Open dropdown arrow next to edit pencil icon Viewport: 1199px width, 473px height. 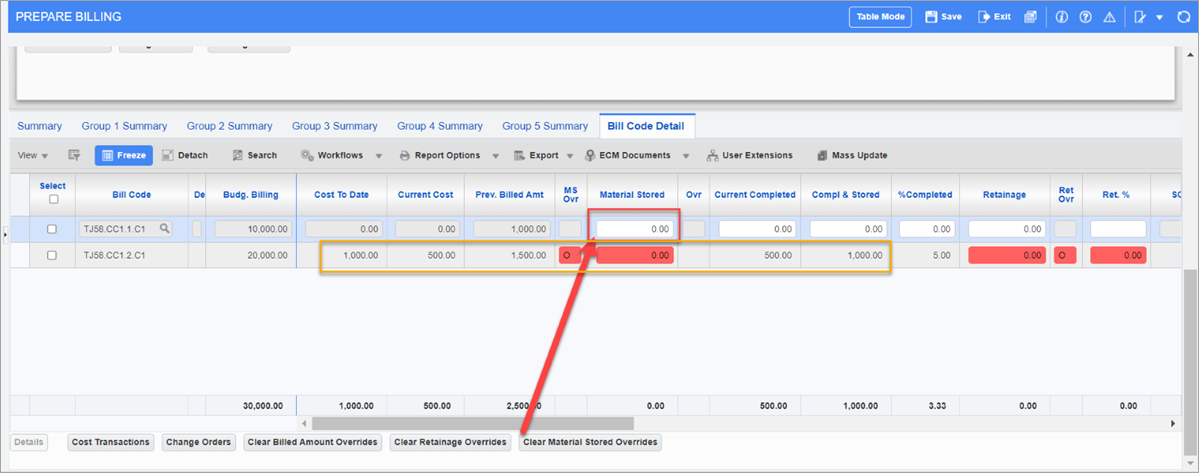[x=1159, y=17]
